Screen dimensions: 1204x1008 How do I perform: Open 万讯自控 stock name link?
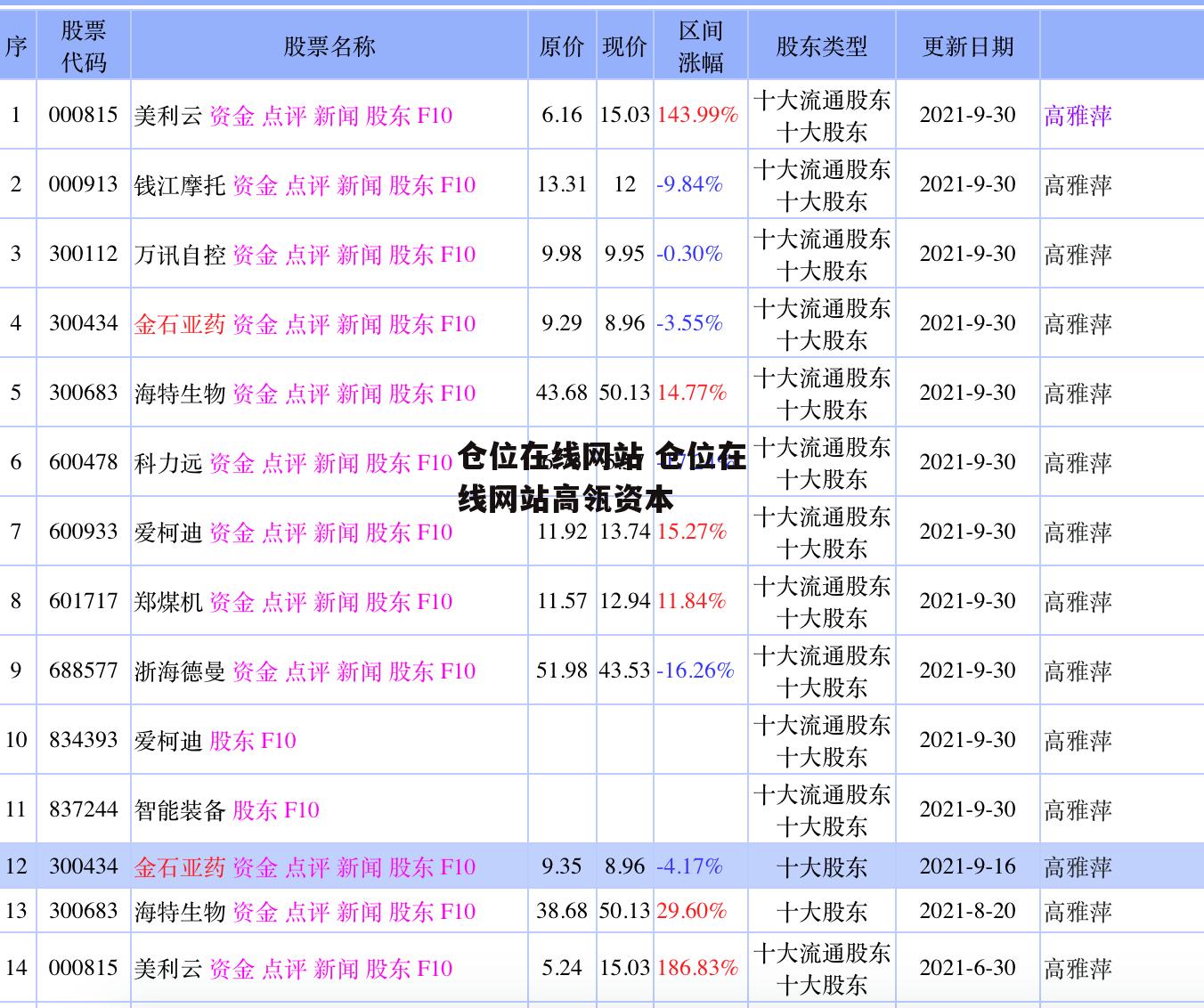coord(180,254)
